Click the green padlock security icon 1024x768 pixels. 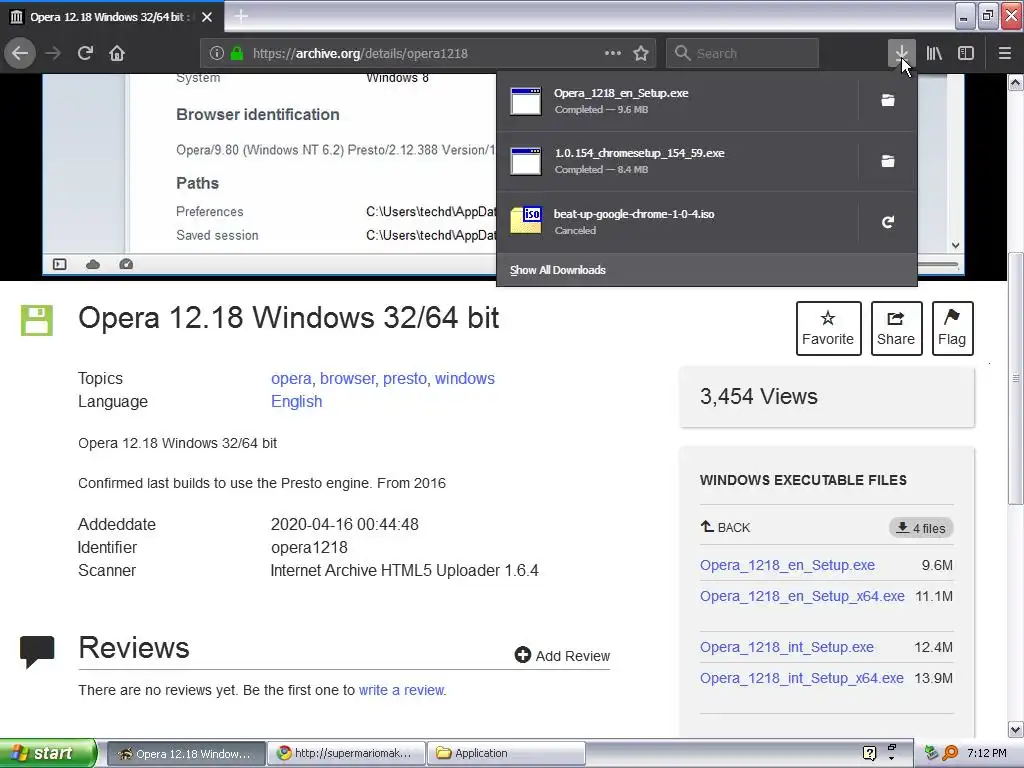click(237, 54)
